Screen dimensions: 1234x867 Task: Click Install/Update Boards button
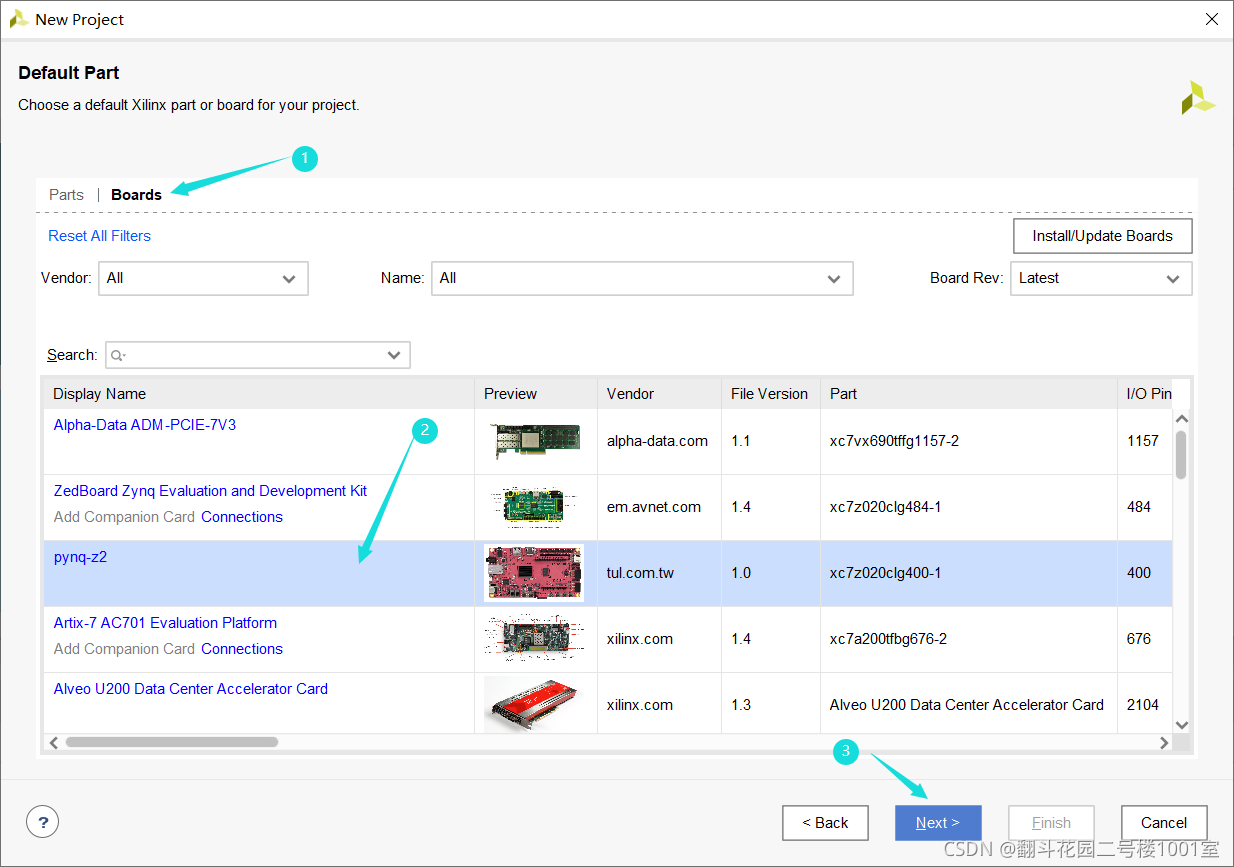(1102, 236)
